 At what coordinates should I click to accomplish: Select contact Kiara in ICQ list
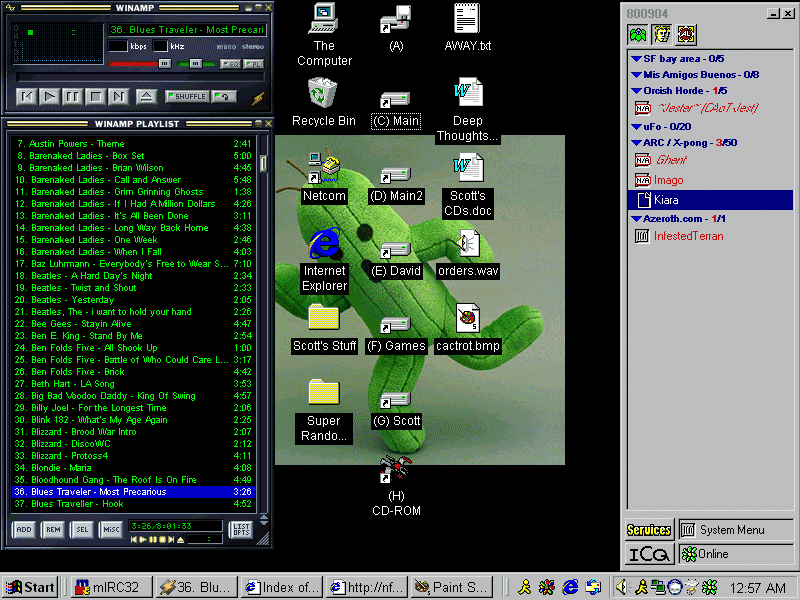coord(710,200)
